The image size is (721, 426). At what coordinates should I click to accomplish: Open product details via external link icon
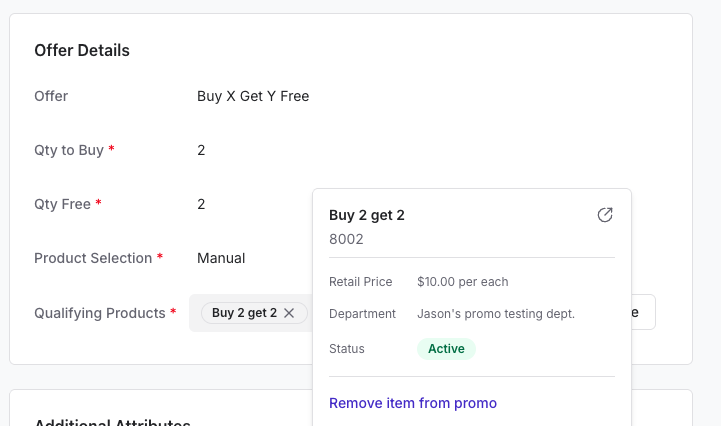(605, 215)
